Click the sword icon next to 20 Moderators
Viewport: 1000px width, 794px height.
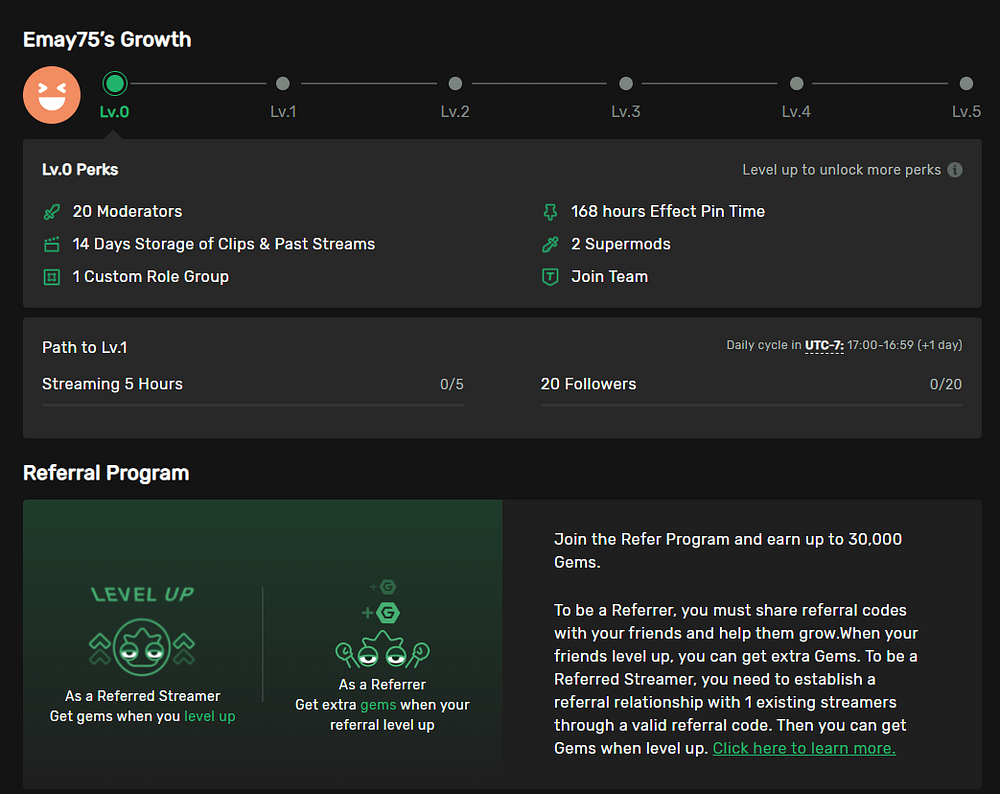(52, 212)
